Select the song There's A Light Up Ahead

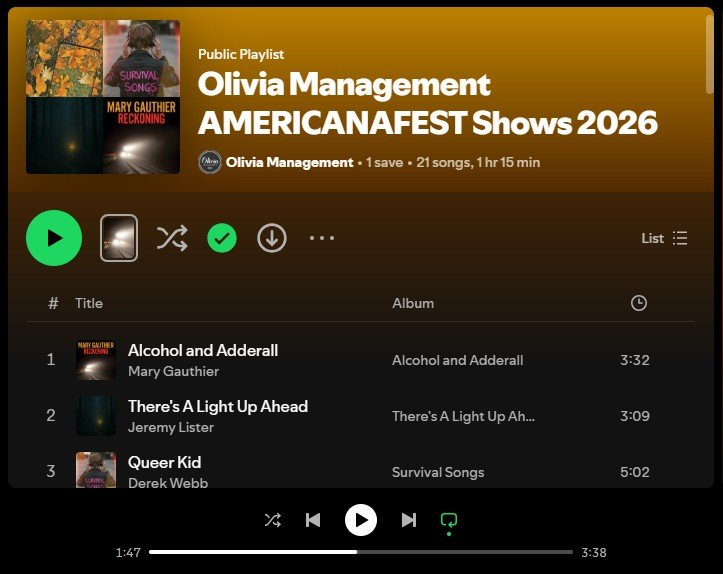(x=218, y=407)
